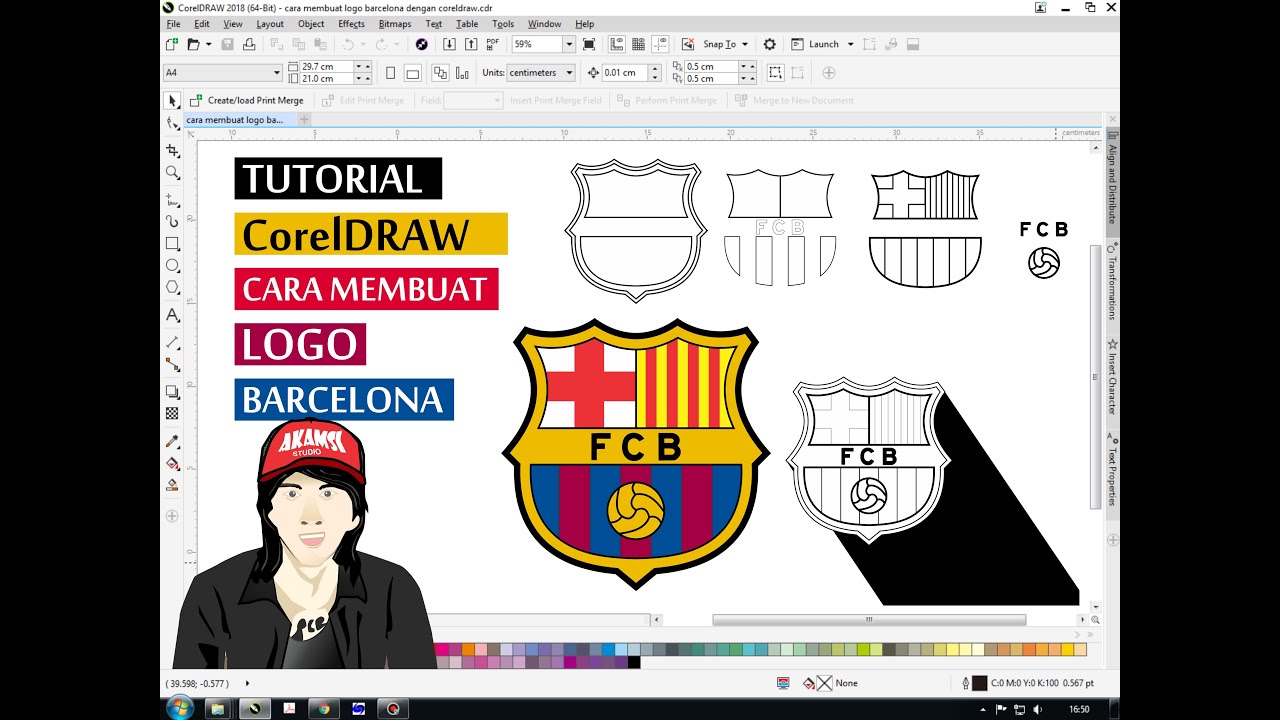Select the Text tool
Viewport: 1280px width, 720px height.
[172, 315]
